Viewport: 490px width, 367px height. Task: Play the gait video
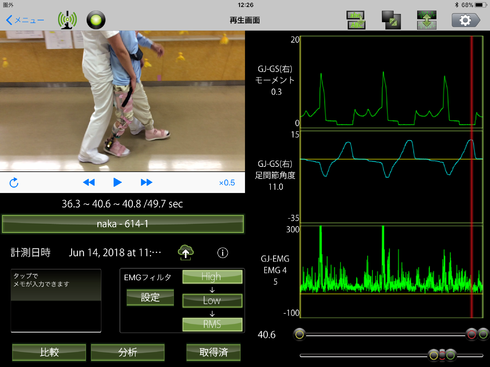117,182
